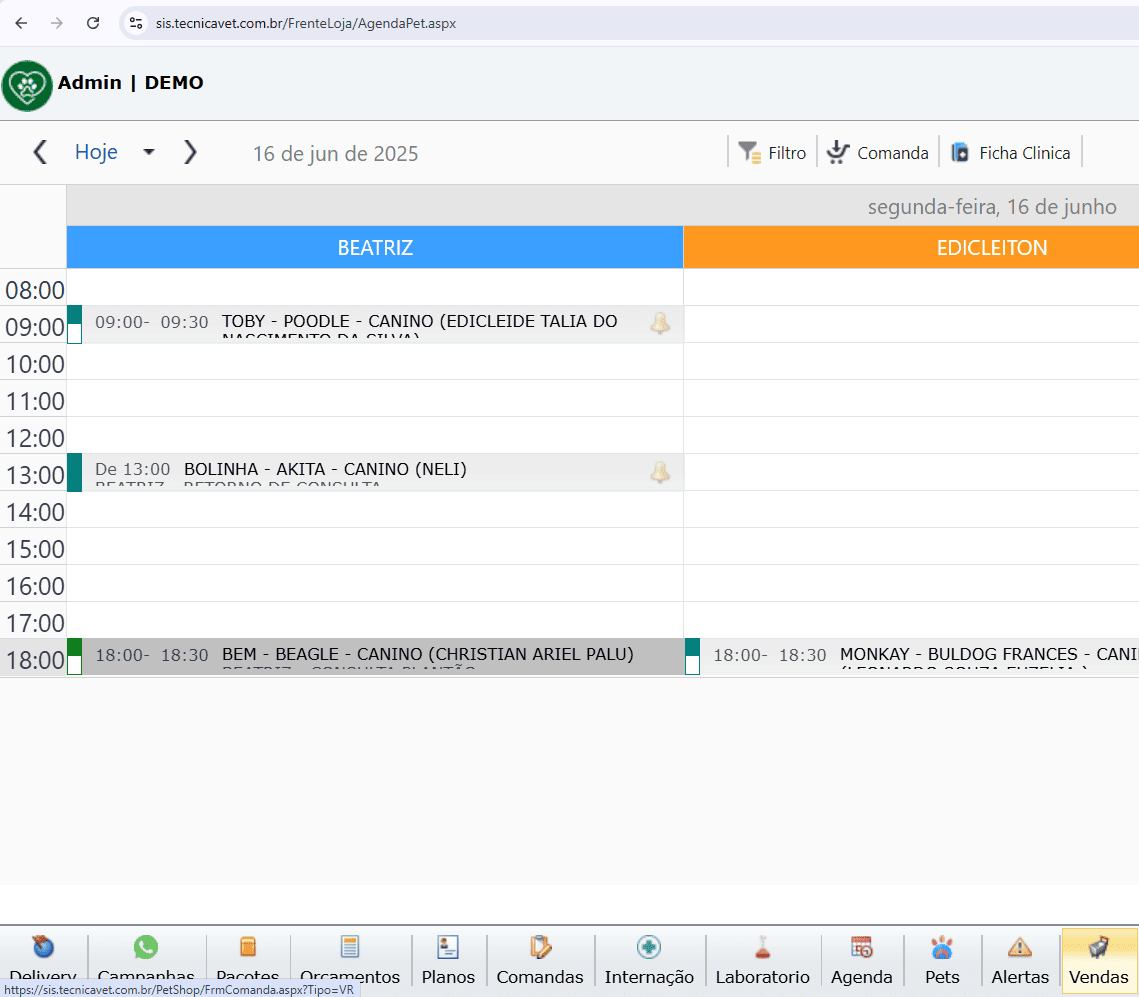Click the bell icon on TOBY appointment
This screenshot has width=1139, height=997.
pos(660,323)
